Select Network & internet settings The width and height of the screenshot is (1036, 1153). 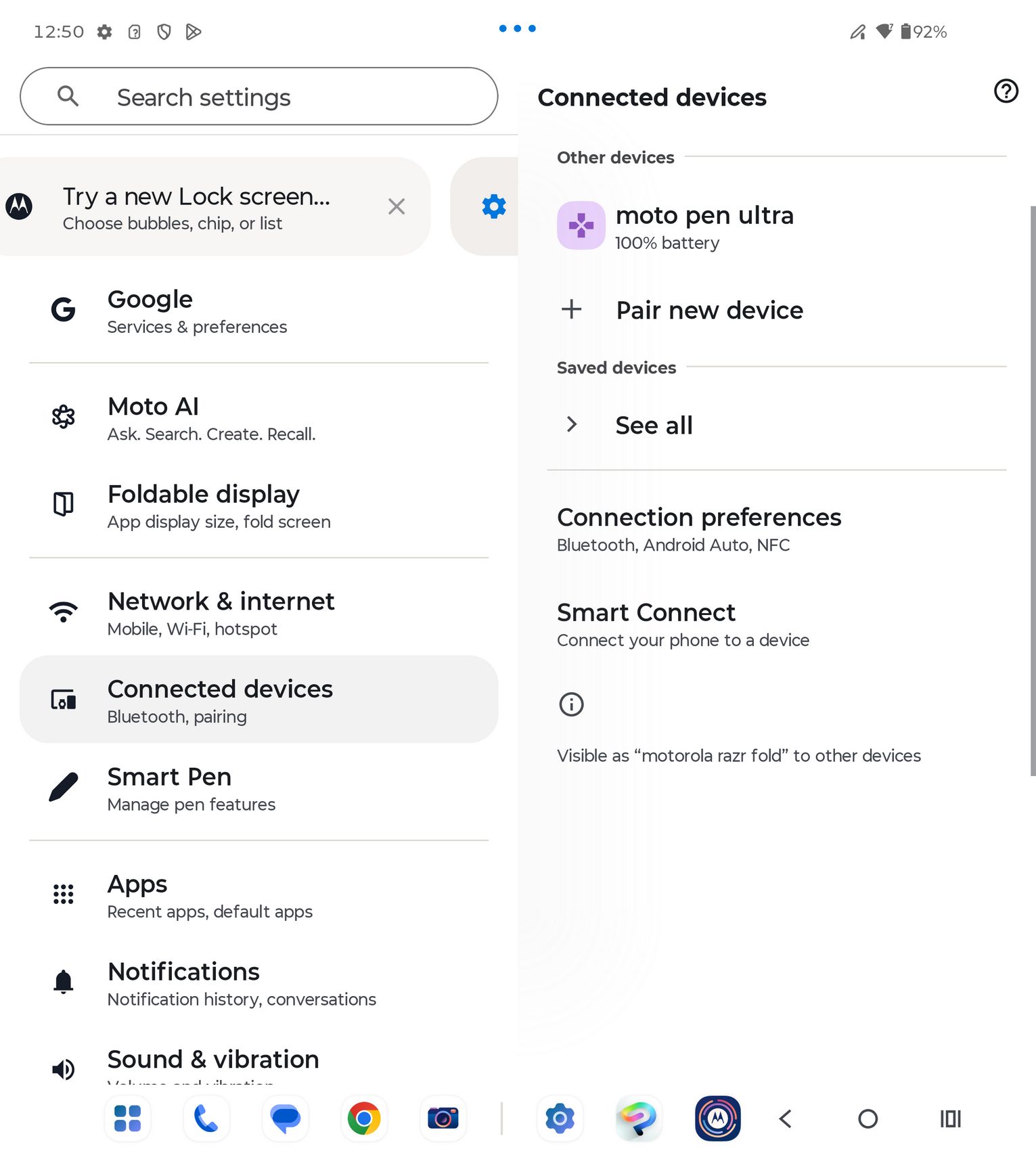pyautogui.click(x=259, y=612)
